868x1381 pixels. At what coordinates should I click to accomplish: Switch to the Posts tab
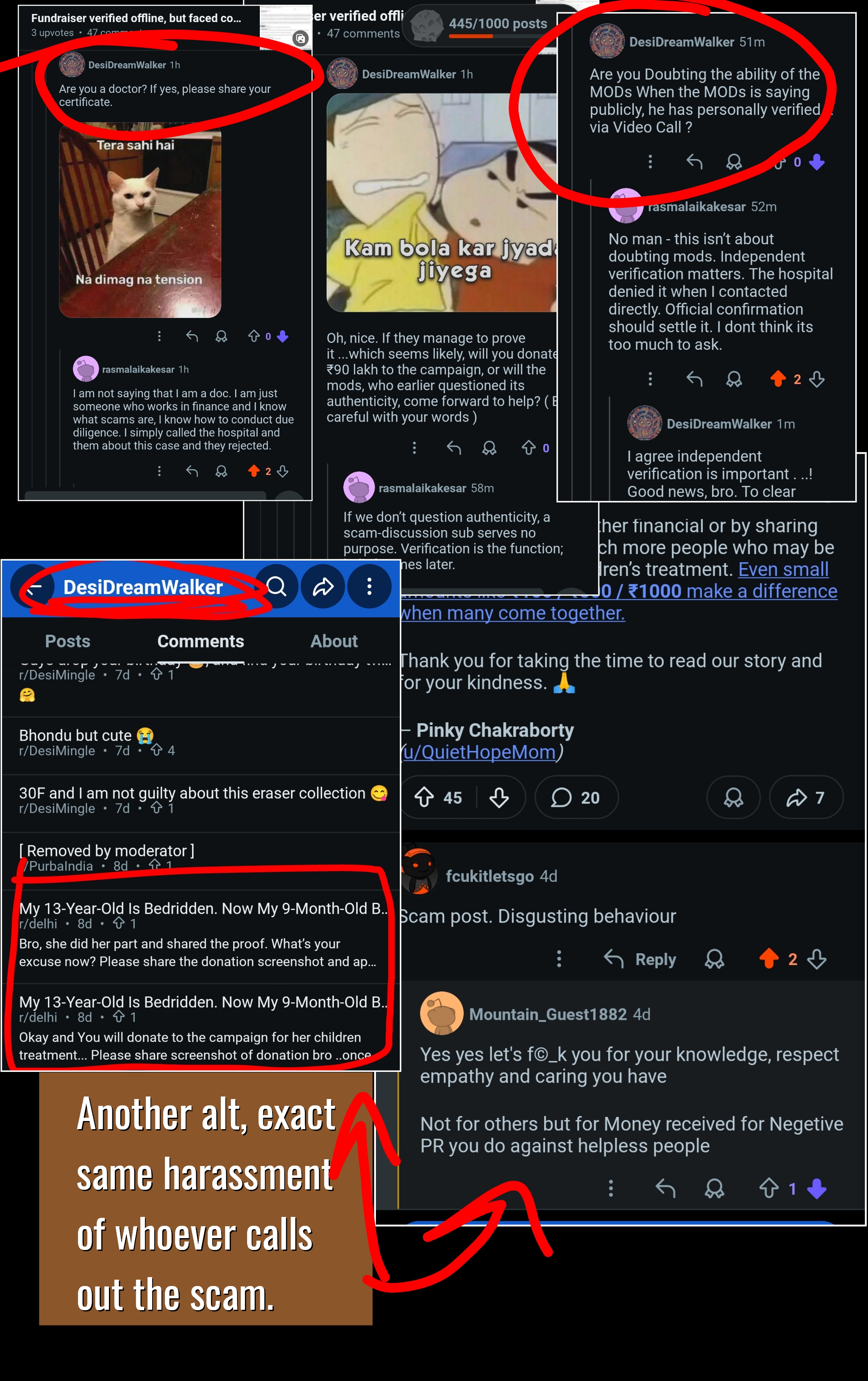point(68,641)
